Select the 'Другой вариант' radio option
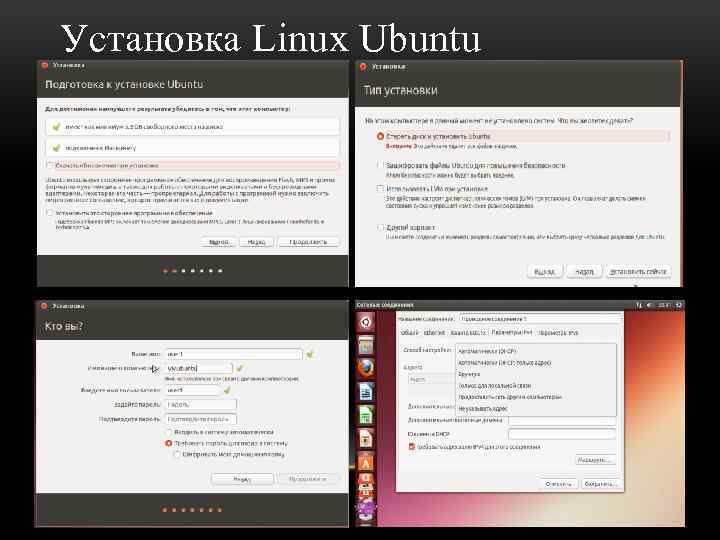This screenshot has width=720, height=540. 380,227
